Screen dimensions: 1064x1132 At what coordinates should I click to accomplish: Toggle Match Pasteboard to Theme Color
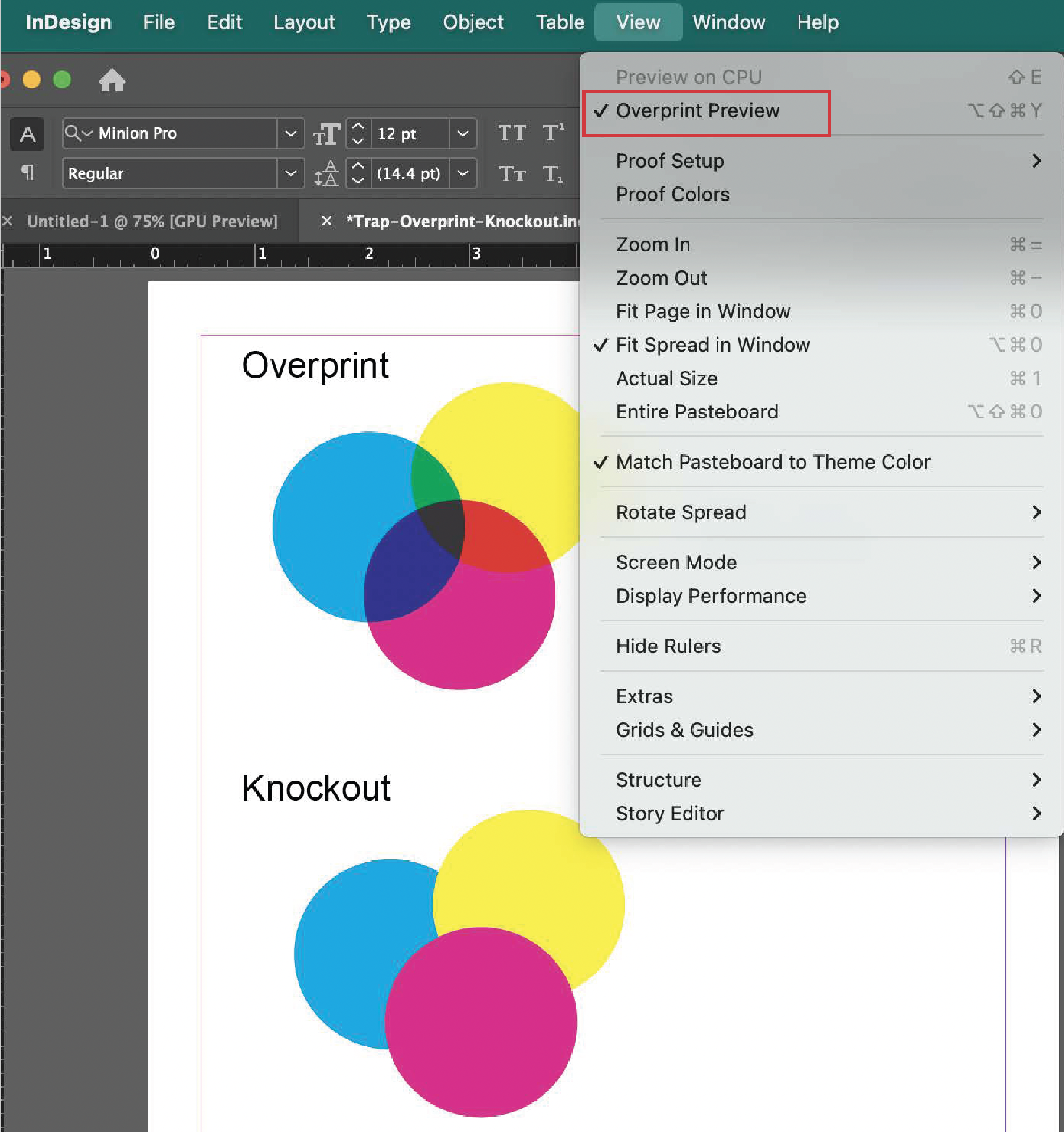pos(821,462)
